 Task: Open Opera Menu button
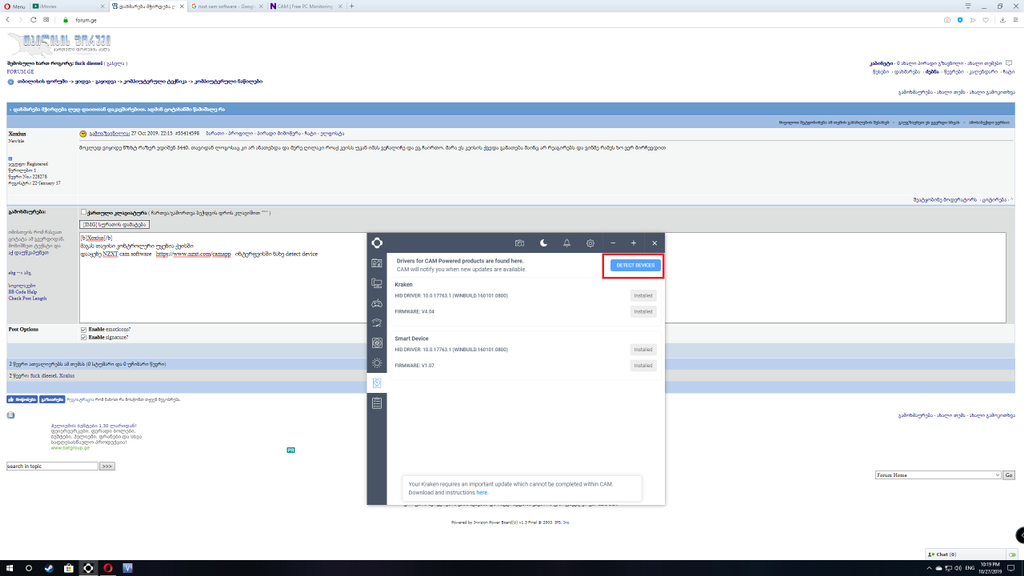[14, 6]
